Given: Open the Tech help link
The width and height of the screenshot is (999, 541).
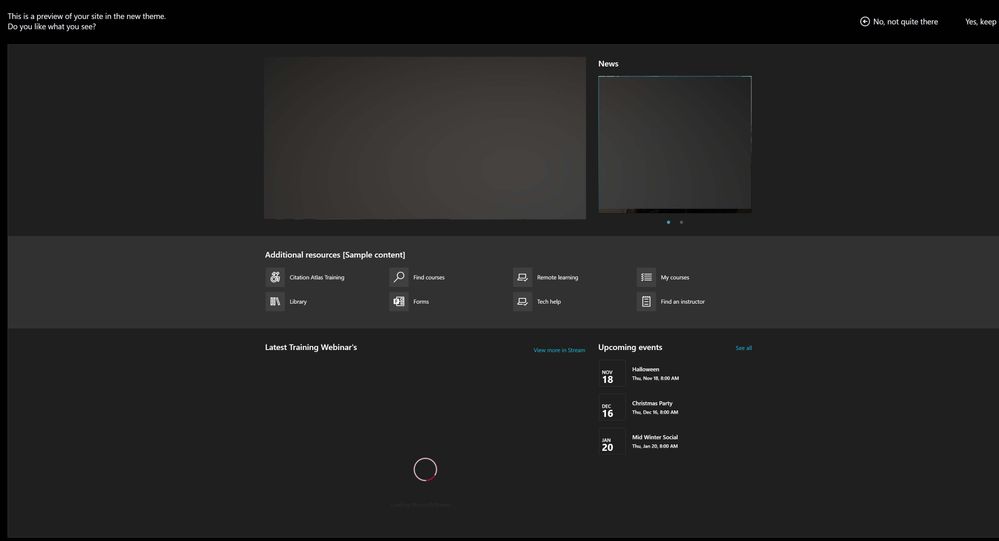Looking at the screenshot, I should [x=549, y=302].
